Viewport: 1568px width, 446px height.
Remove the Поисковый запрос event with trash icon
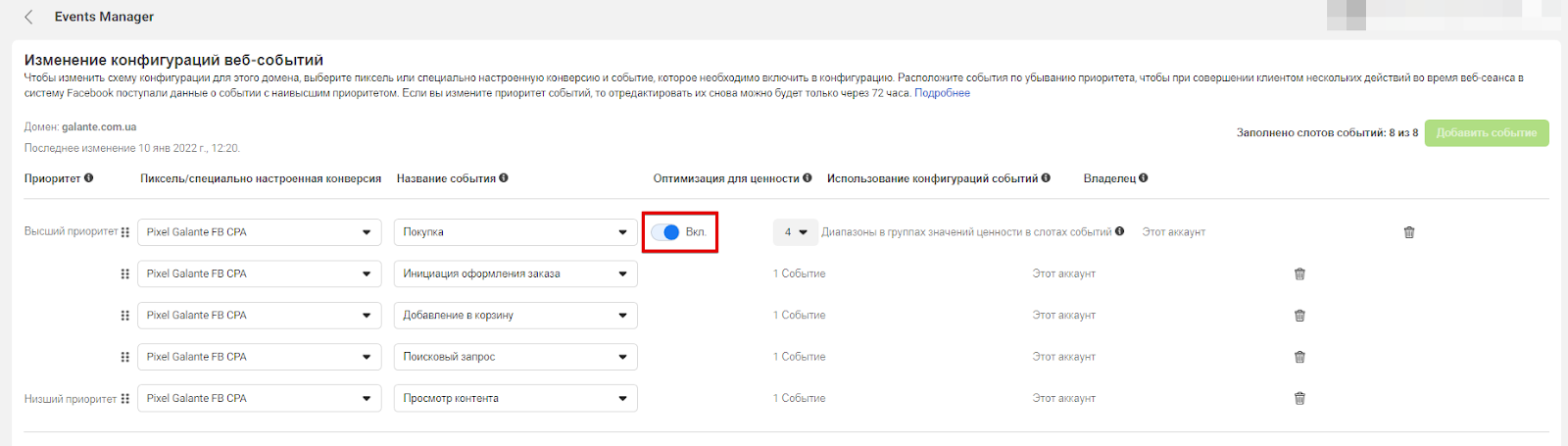[x=1299, y=357]
